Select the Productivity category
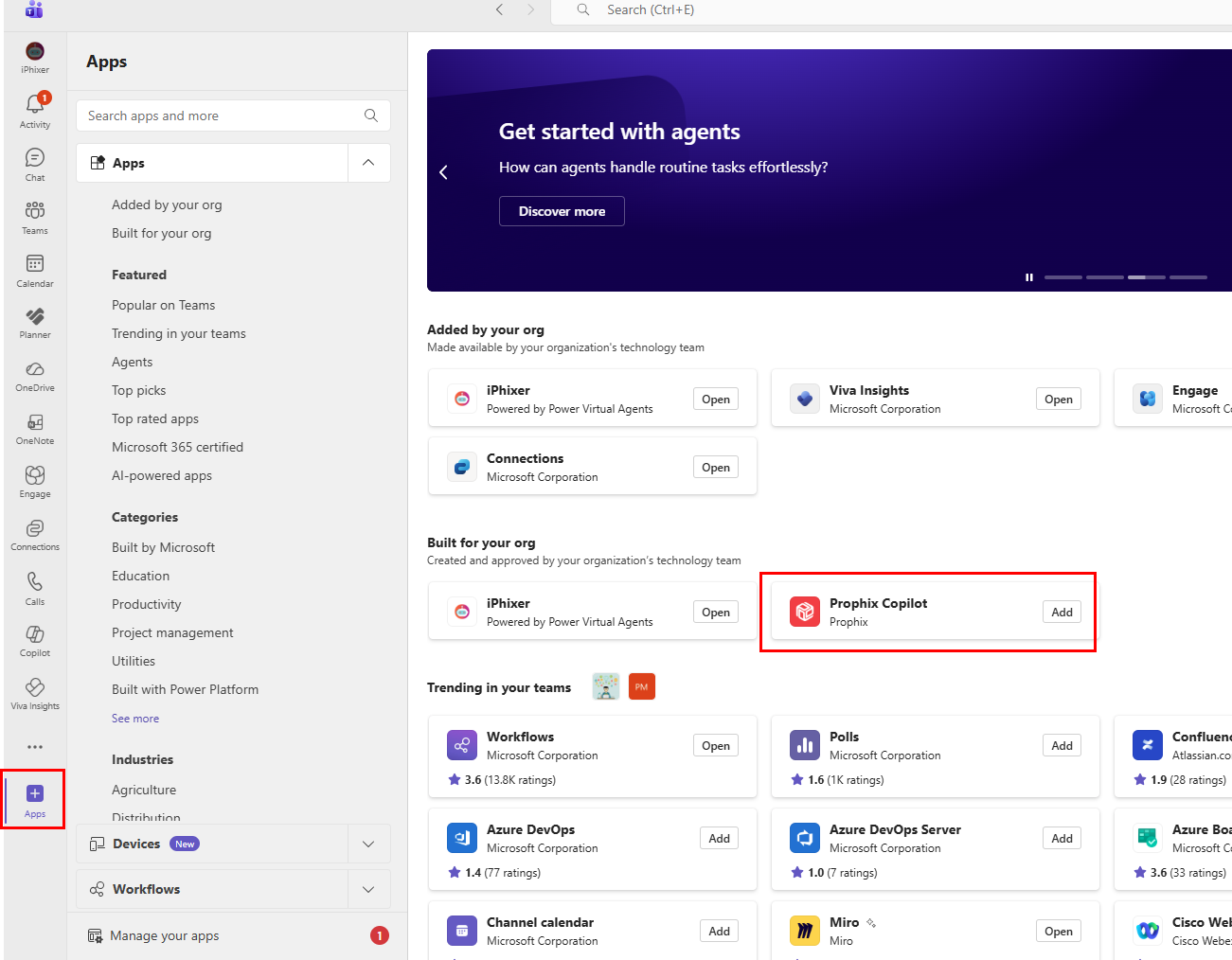Image resolution: width=1232 pixels, height=960 pixels. pos(146,604)
